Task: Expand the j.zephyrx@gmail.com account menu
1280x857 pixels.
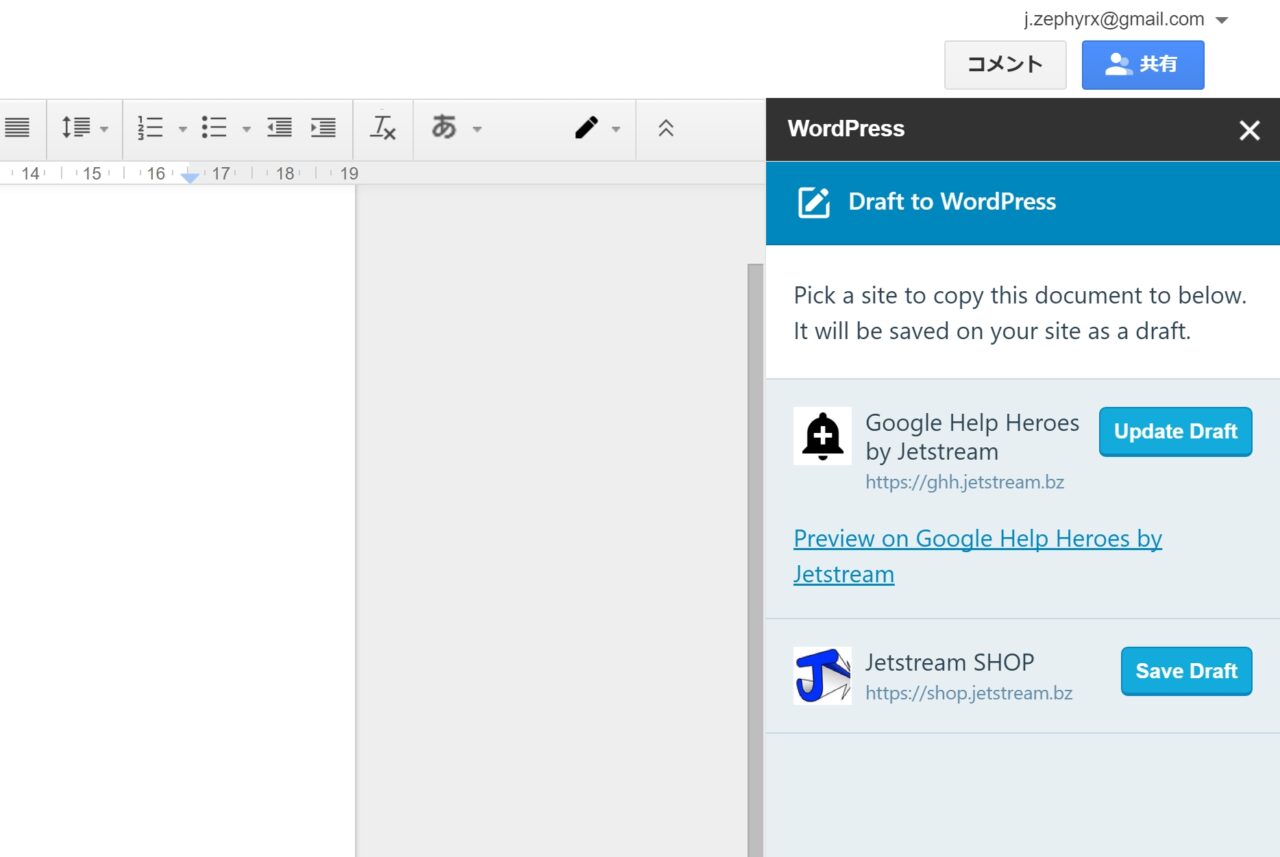Action: coord(1221,20)
